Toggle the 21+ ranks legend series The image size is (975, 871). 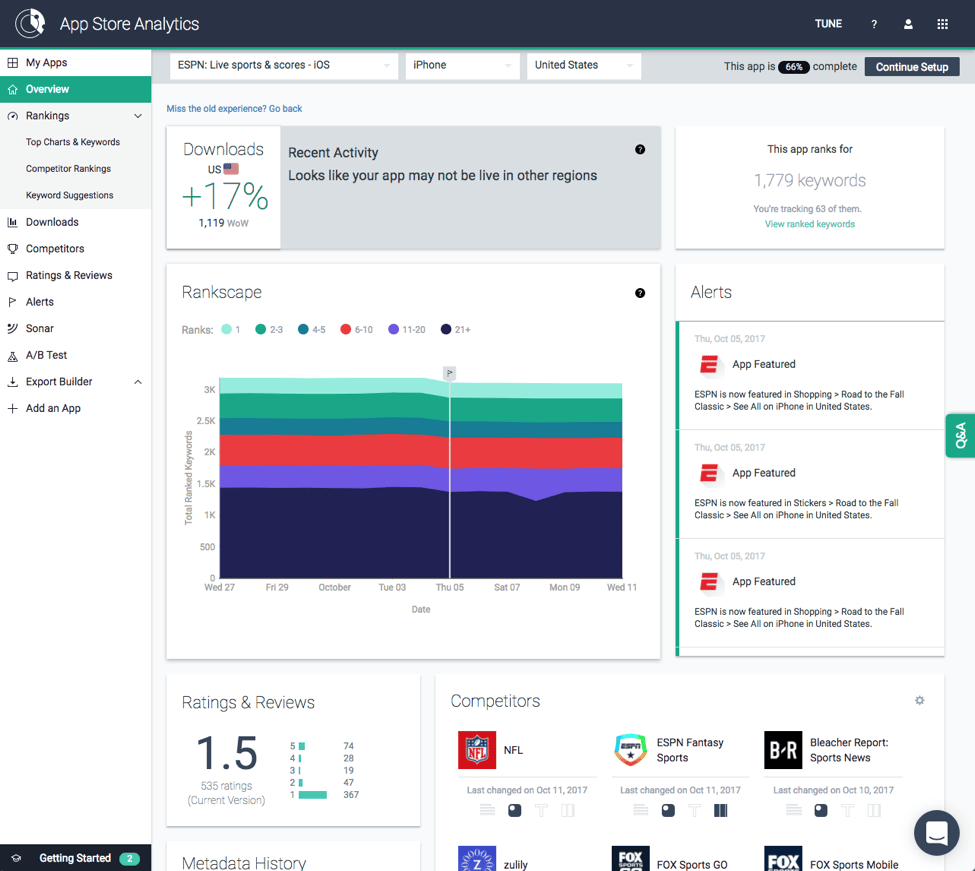(x=455, y=329)
